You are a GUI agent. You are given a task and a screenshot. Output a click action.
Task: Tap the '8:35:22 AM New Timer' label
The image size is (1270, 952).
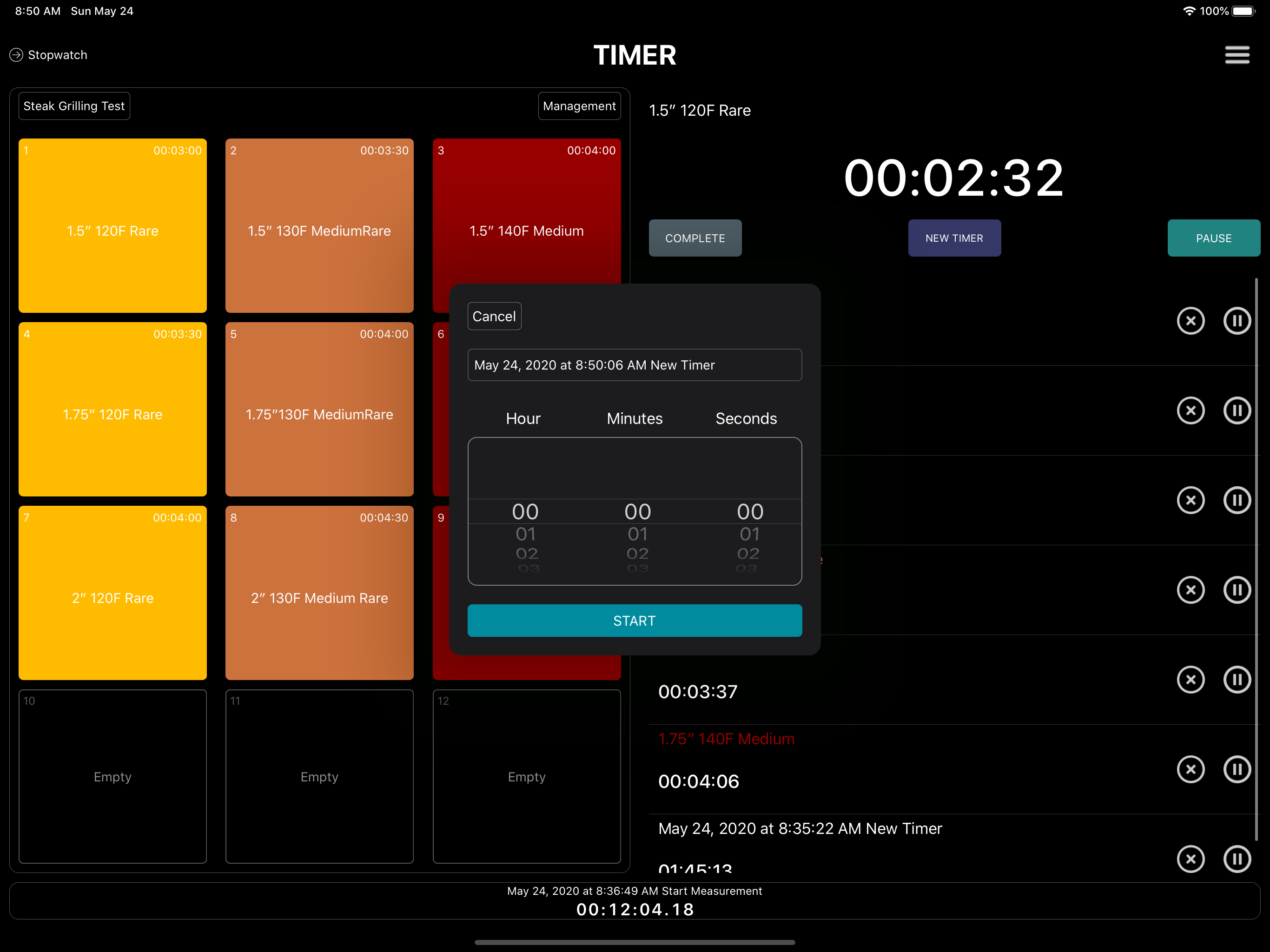pos(800,828)
